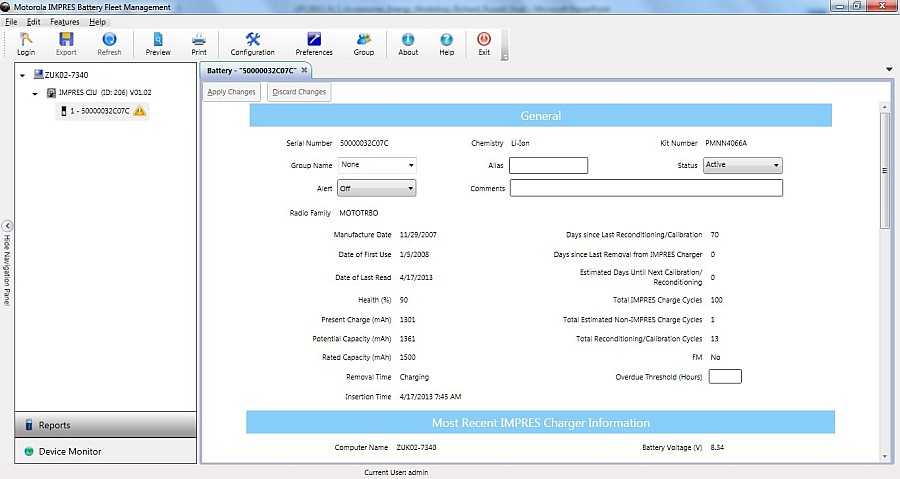The height and width of the screenshot is (479, 900).
Task: Click the Login toolbar icon
Action: click(x=26, y=39)
